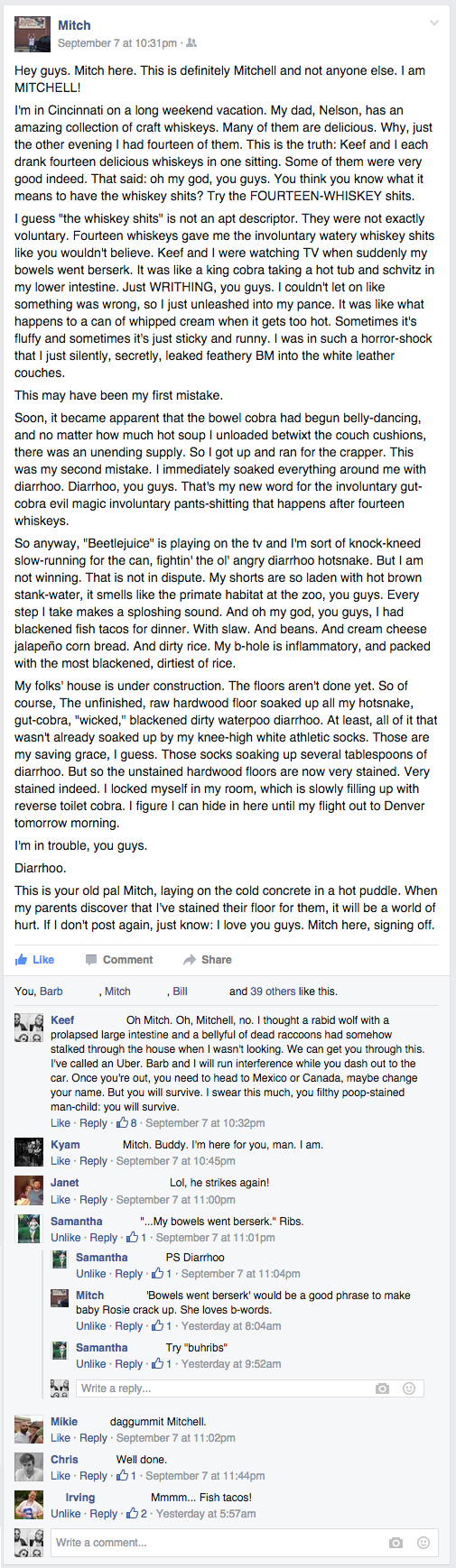View the 8 likes on Keef's comment
Screen dimensions: 456x1568
pos(127,1123)
